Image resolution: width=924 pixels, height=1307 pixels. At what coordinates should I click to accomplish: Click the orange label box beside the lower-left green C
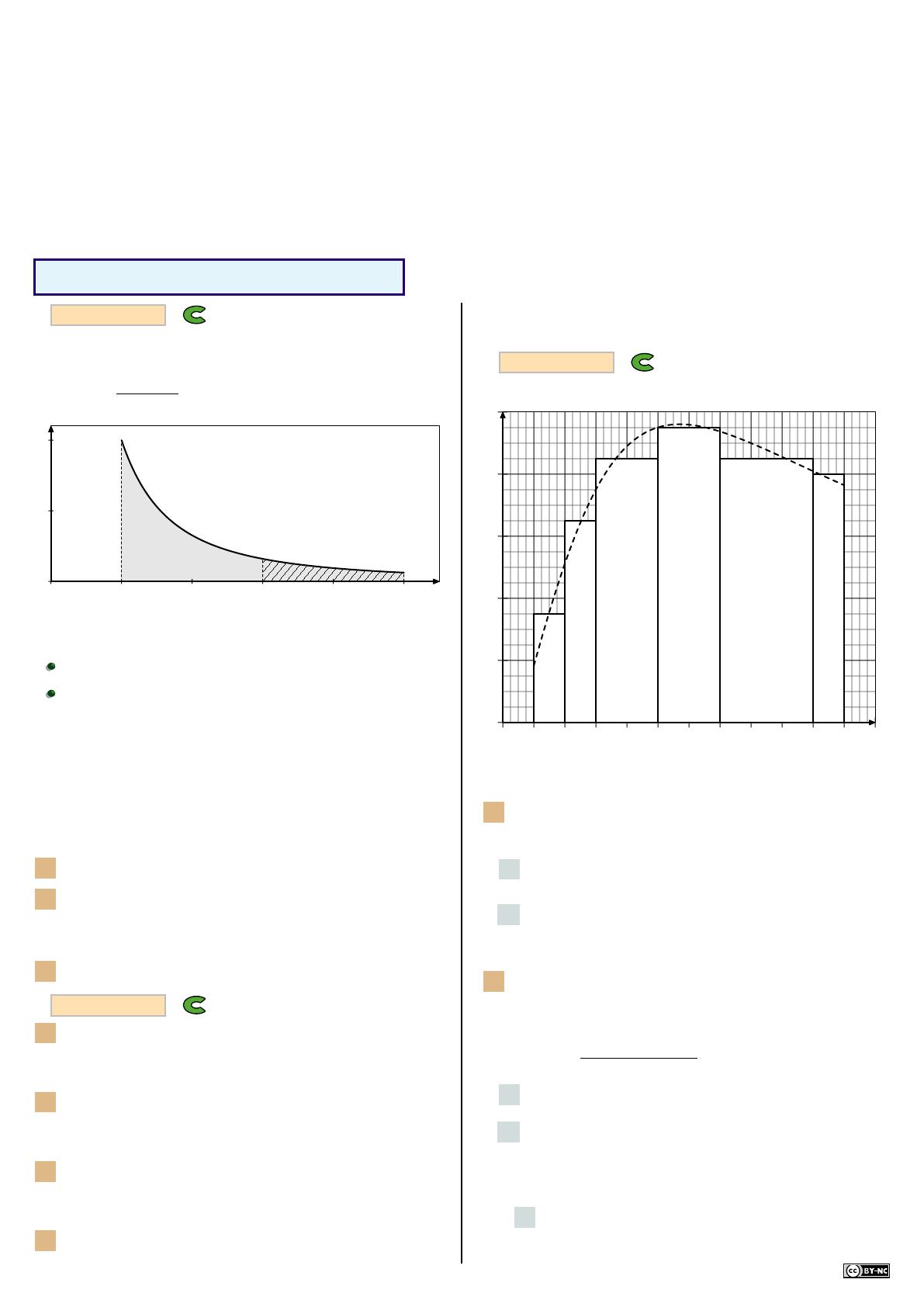click(x=108, y=1005)
